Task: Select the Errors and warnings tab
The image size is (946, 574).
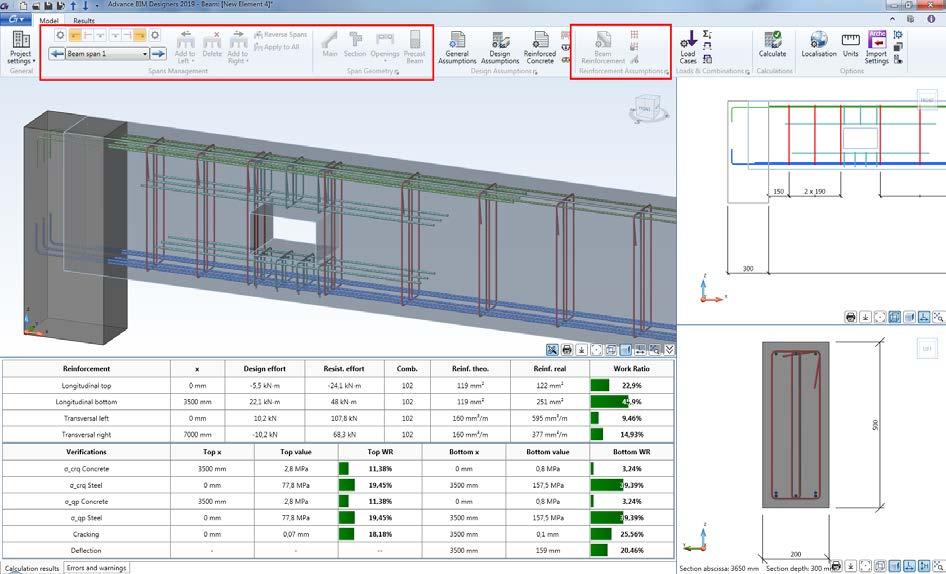Action: pos(97,568)
